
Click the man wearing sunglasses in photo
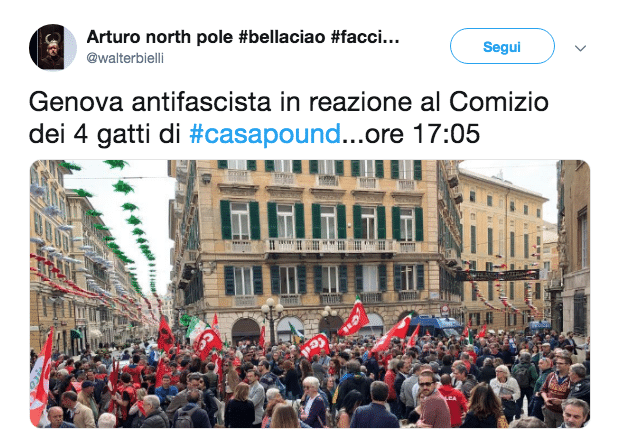tap(431, 397)
